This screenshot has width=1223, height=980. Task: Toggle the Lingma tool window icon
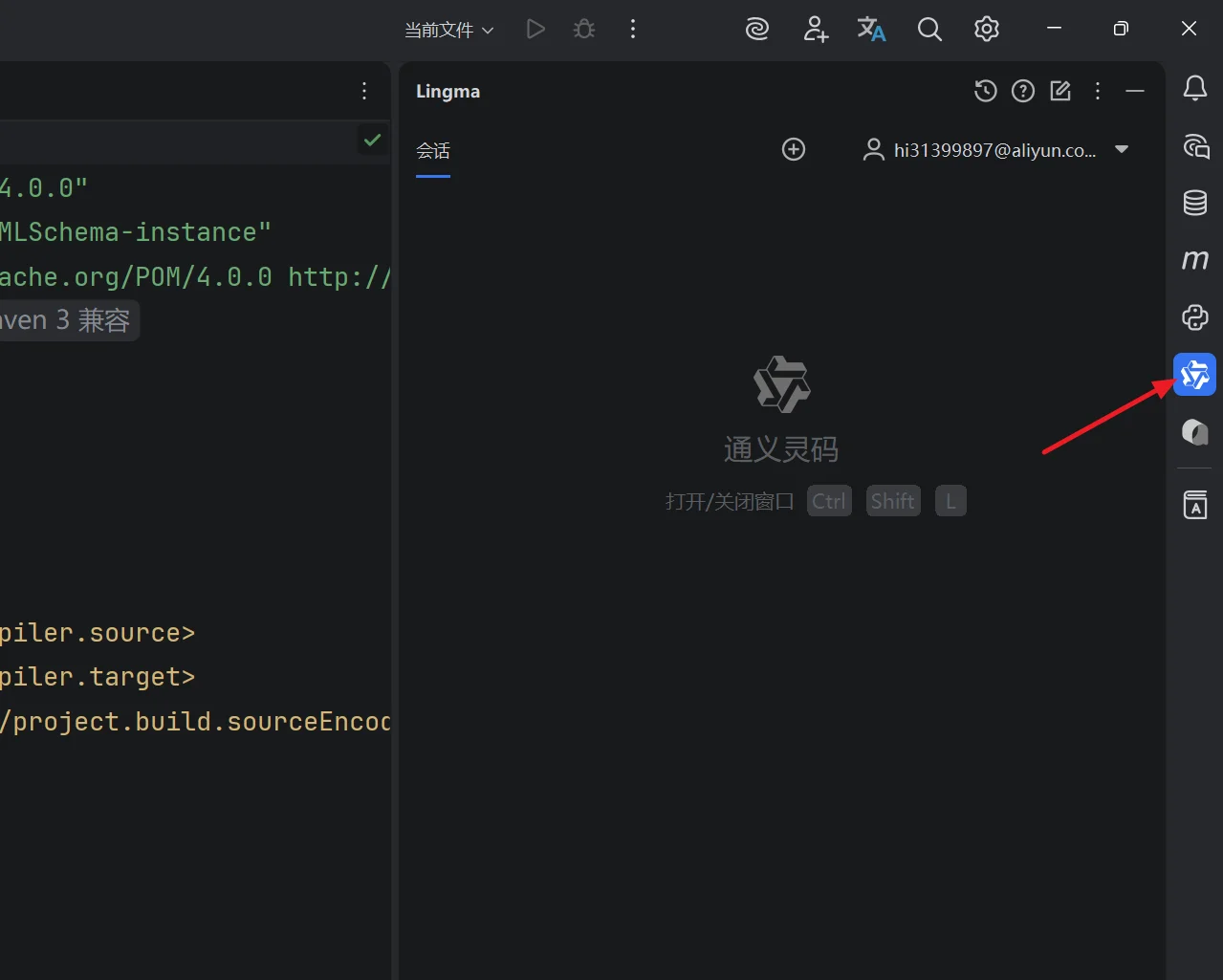coord(1194,374)
